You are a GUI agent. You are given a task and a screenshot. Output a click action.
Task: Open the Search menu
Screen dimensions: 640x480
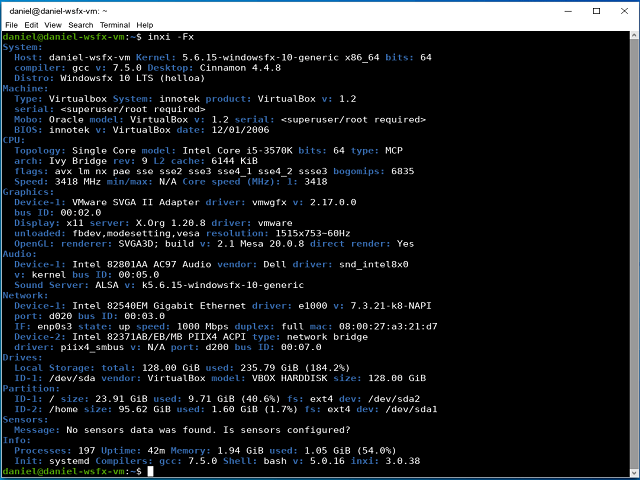coord(82,23)
